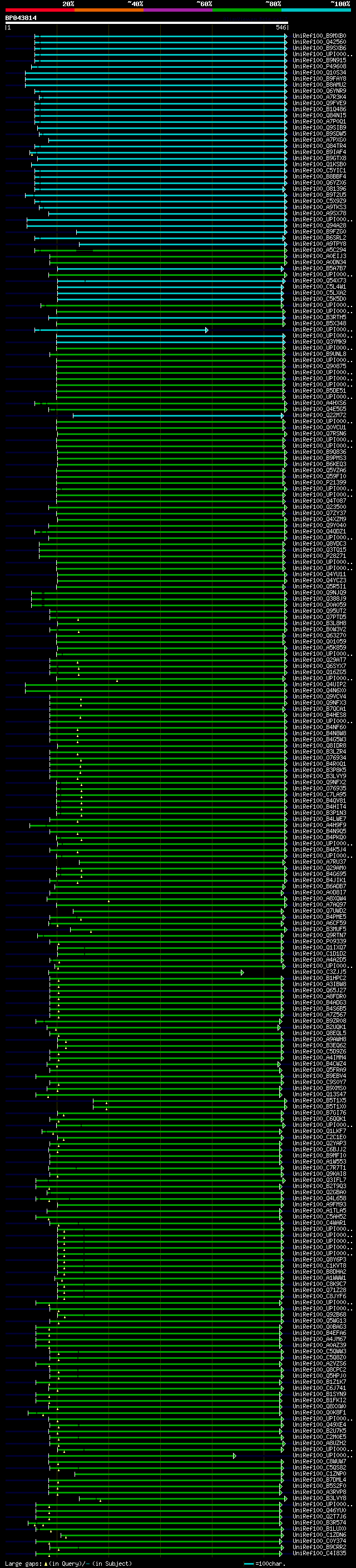This screenshot has height=1568, width=356.
Task: Select the query name BP043814
Action: coord(21,18)
